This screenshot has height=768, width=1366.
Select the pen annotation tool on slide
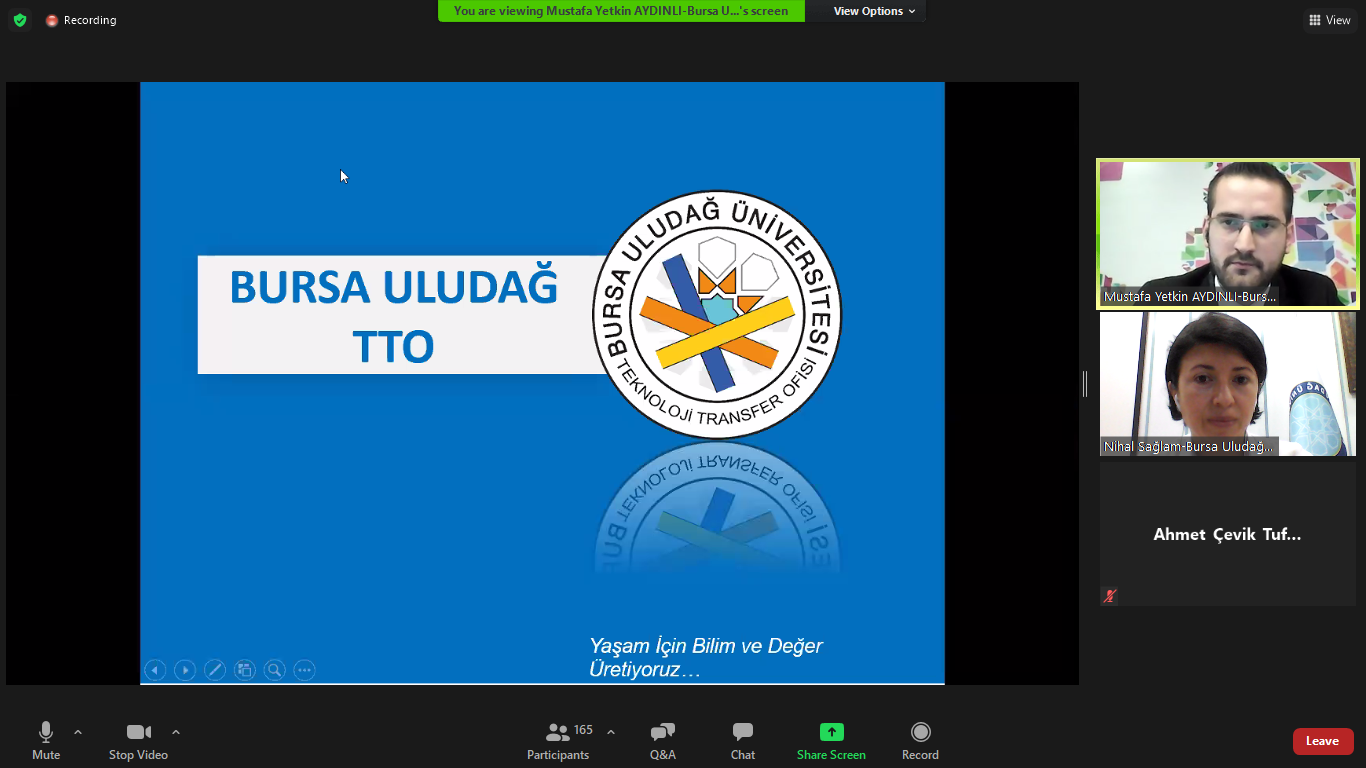[215, 670]
